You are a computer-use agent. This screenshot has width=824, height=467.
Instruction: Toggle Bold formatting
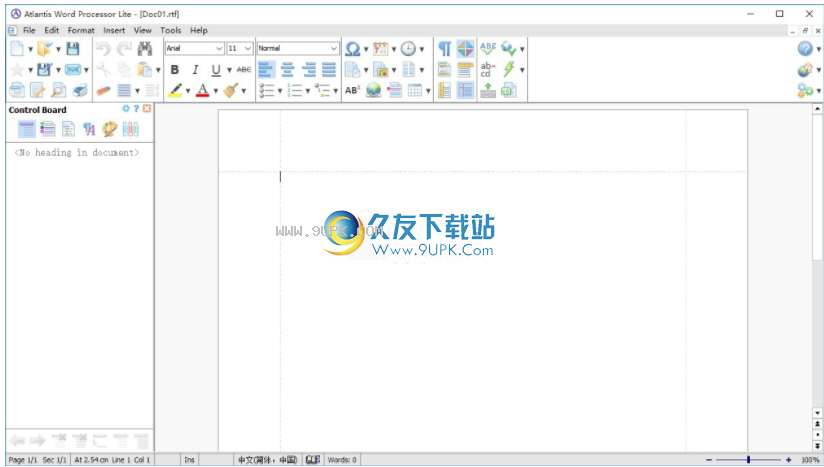[174, 69]
